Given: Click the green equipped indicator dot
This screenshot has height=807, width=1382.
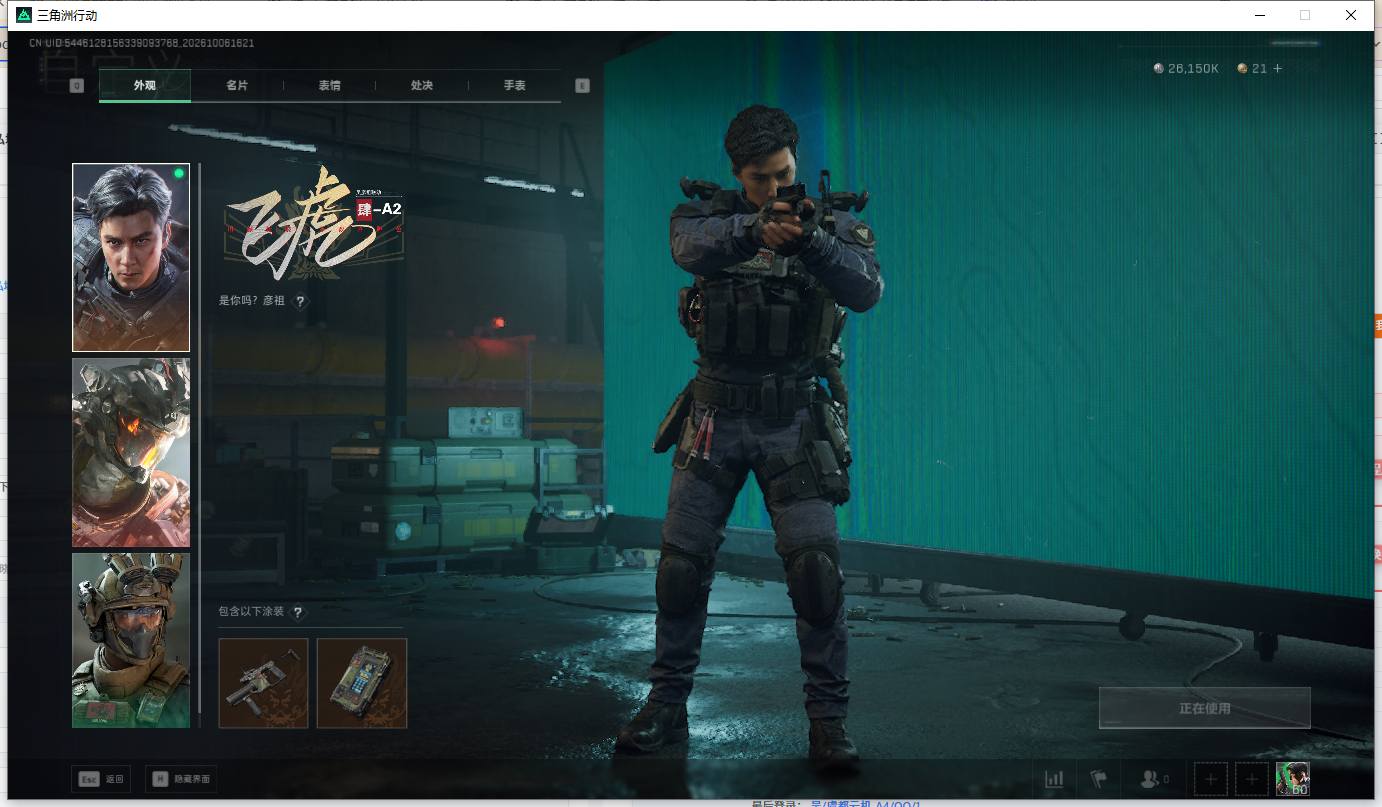Looking at the screenshot, I should click(x=179, y=174).
